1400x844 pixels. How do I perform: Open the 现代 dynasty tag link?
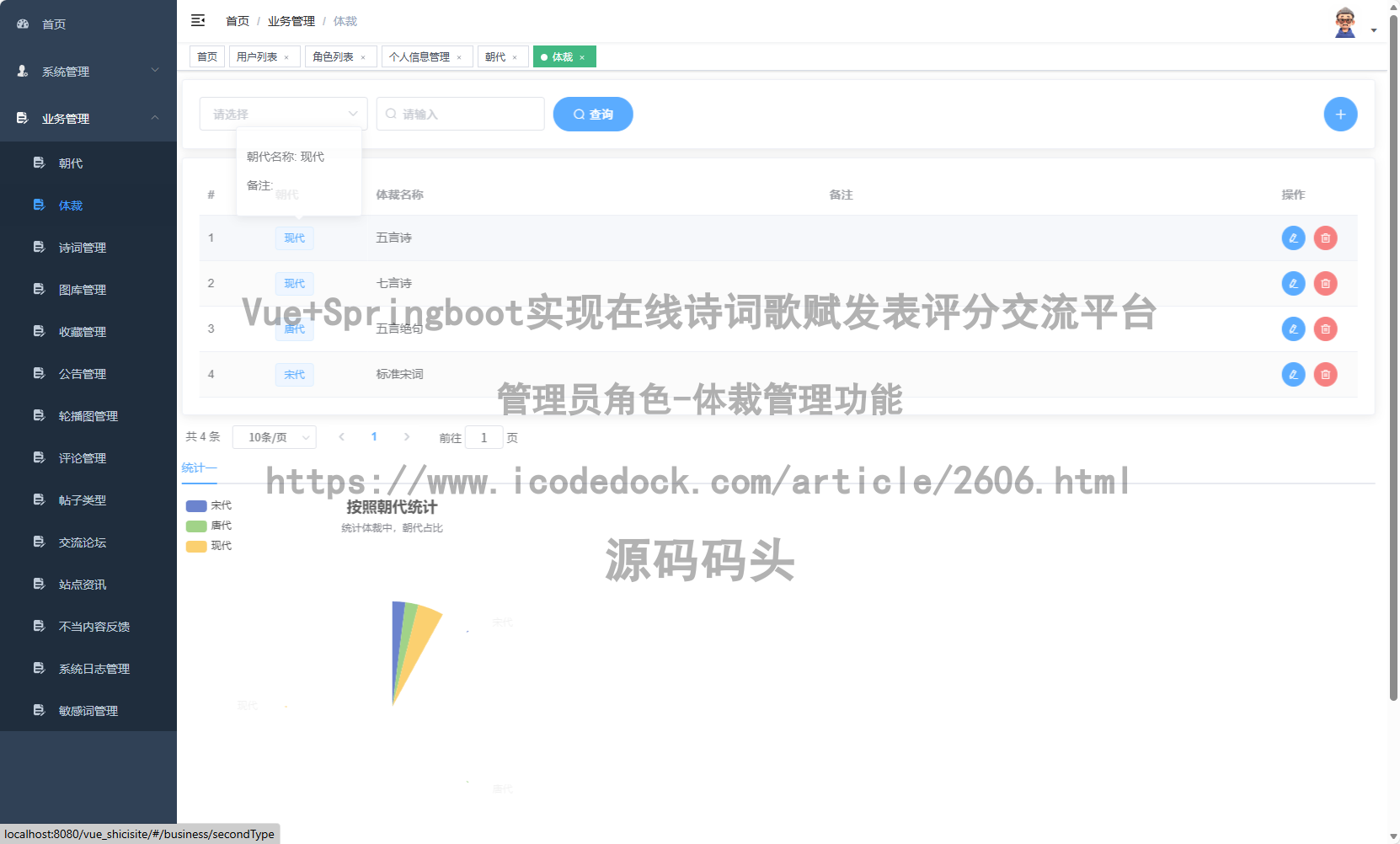pos(294,238)
